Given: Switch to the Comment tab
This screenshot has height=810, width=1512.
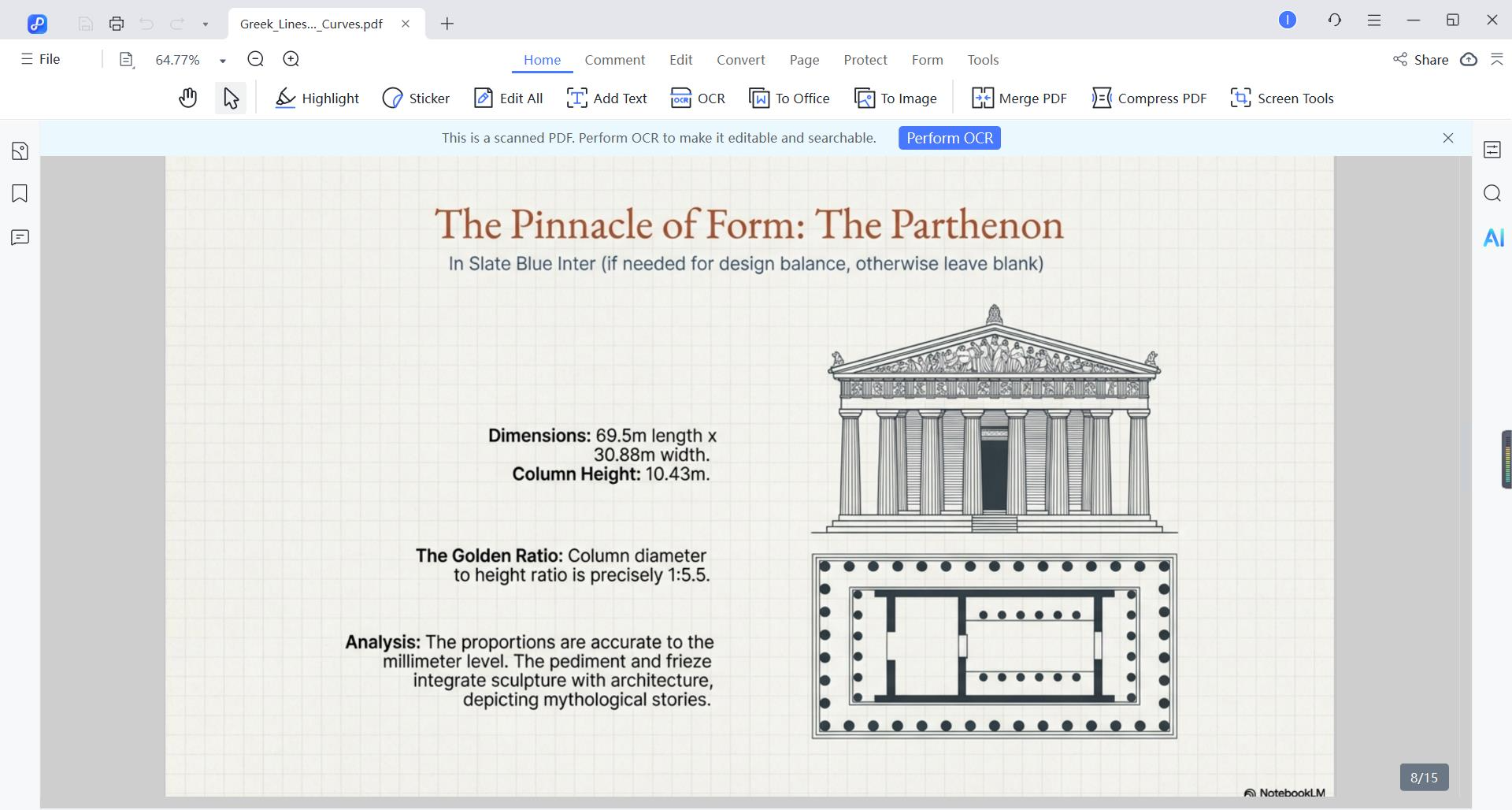Looking at the screenshot, I should point(614,60).
